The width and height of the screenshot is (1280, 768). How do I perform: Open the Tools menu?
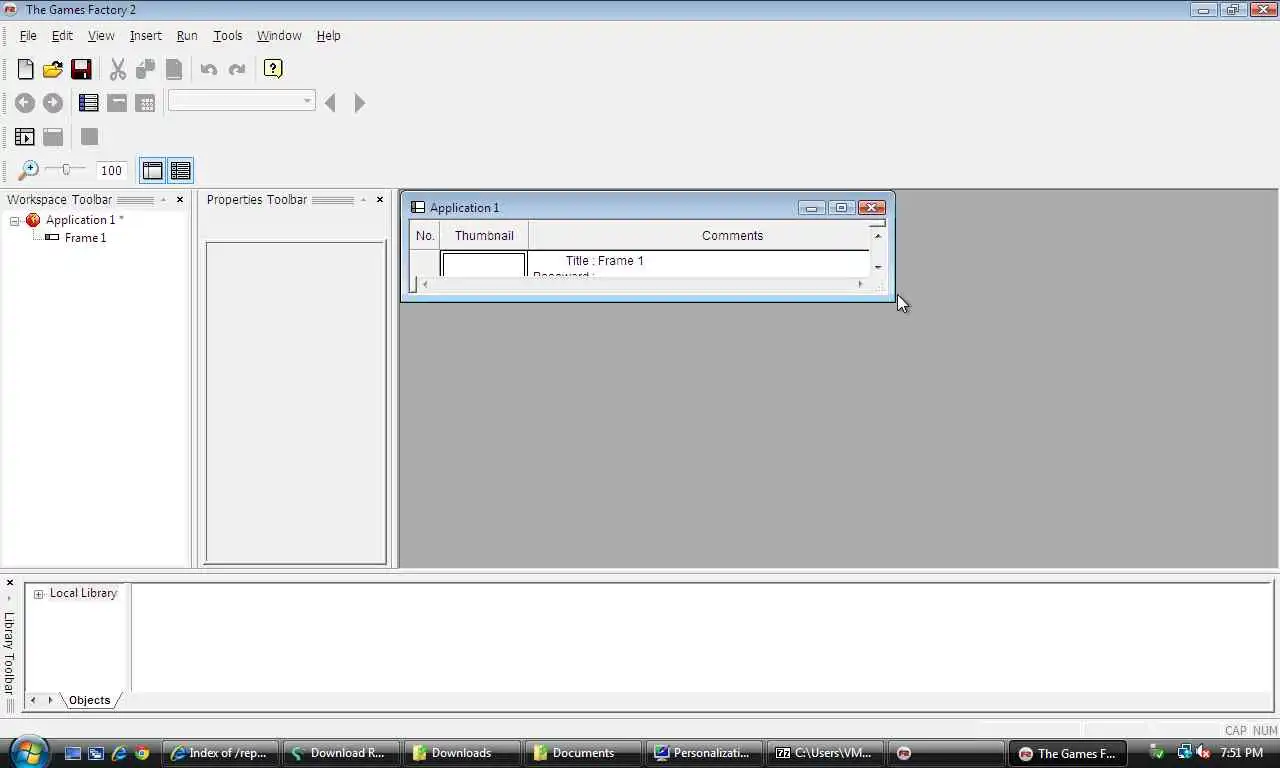pos(228,36)
